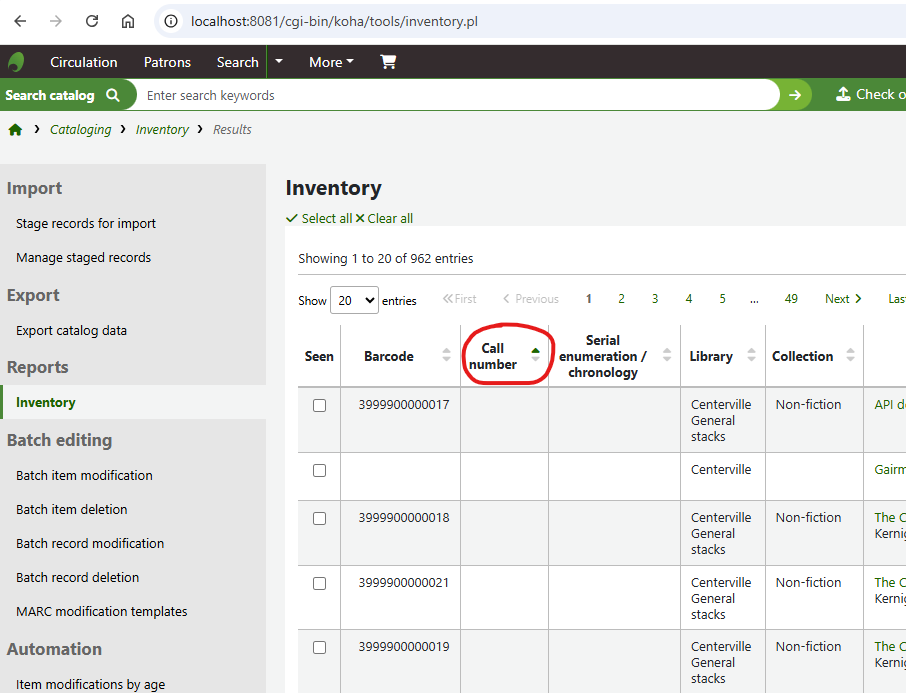
Task: Go to Next page of results
Action: (843, 299)
